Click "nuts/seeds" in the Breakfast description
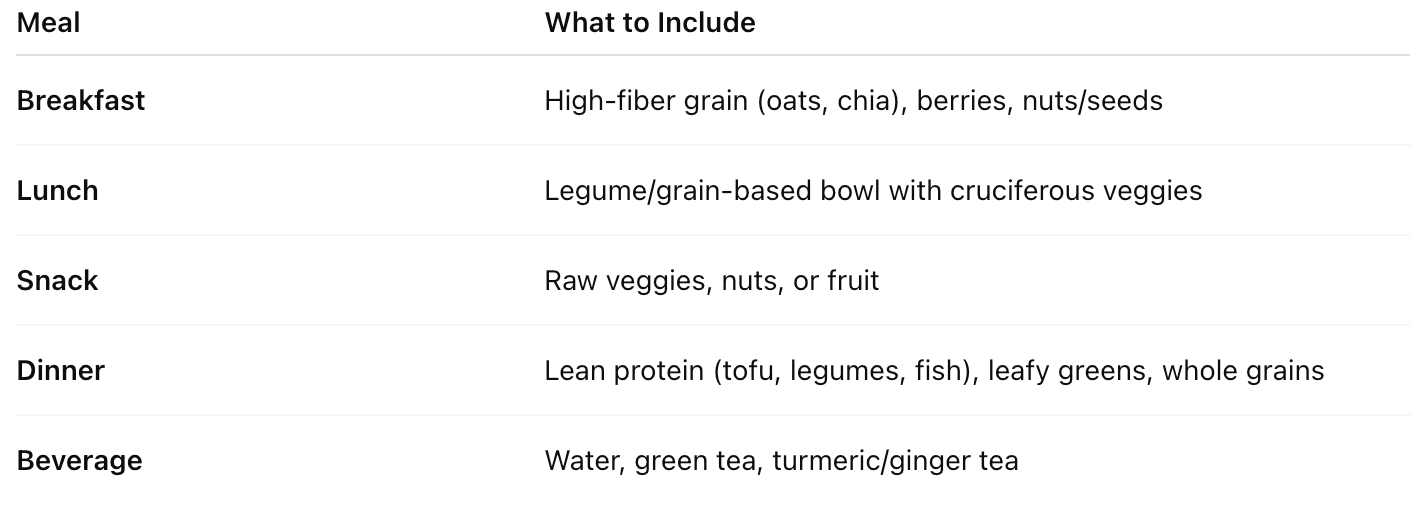Screen dimensions: 1410x516 click(x=1092, y=101)
